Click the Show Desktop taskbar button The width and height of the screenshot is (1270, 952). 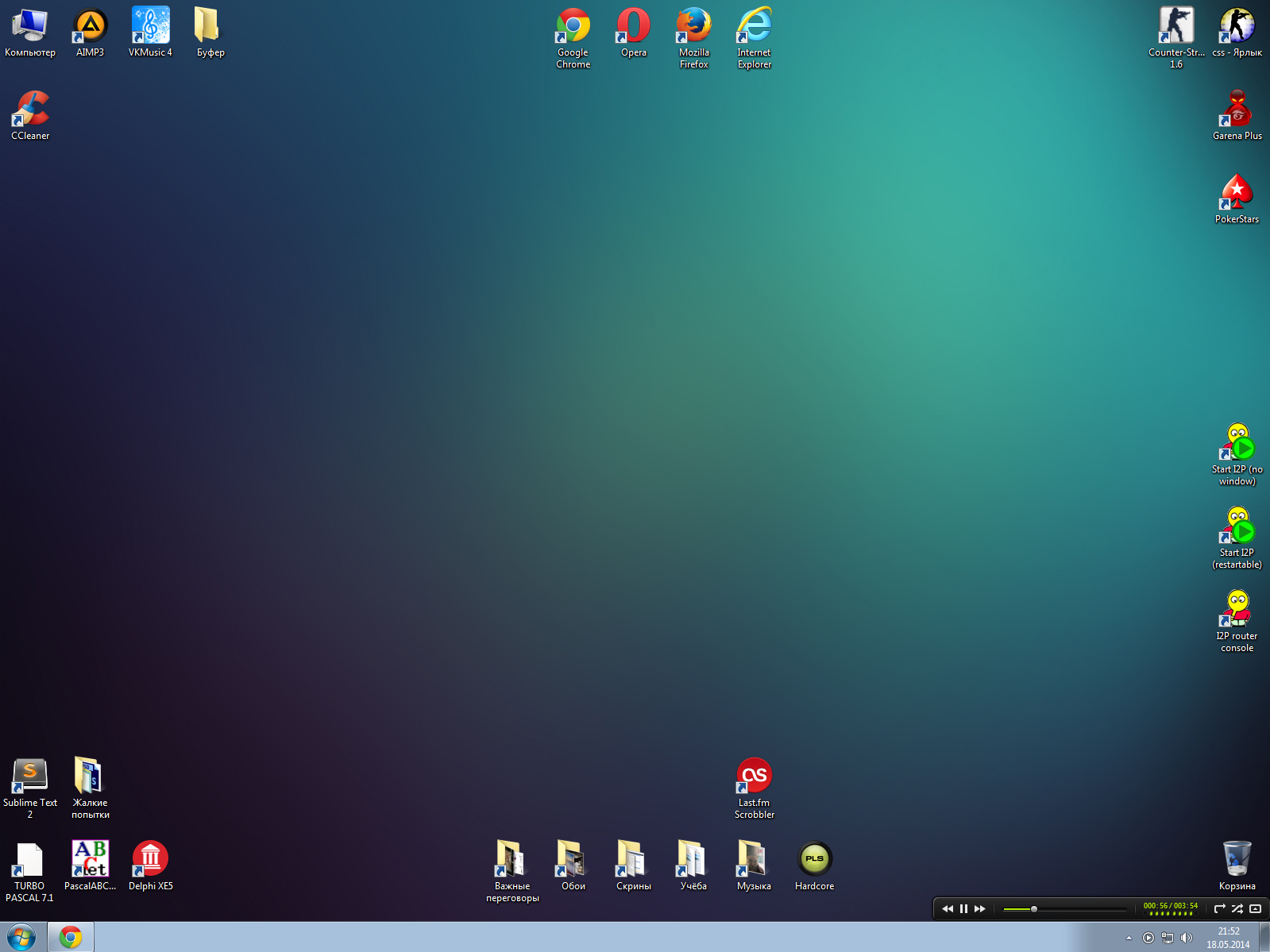[1264, 938]
